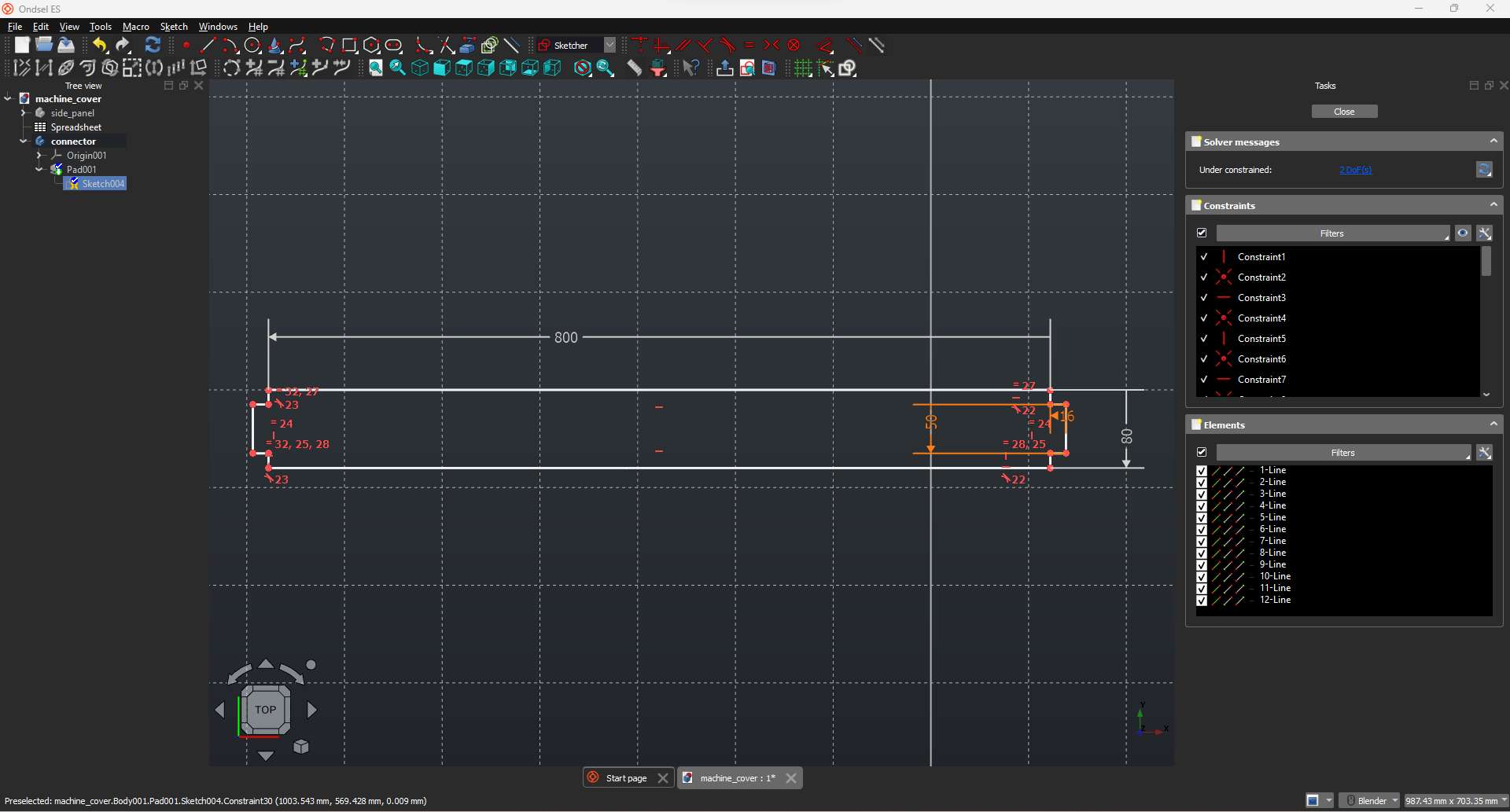Viewport: 1510px width, 812px height.
Task: Select the regular polygon tool
Action: [x=372, y=46]
